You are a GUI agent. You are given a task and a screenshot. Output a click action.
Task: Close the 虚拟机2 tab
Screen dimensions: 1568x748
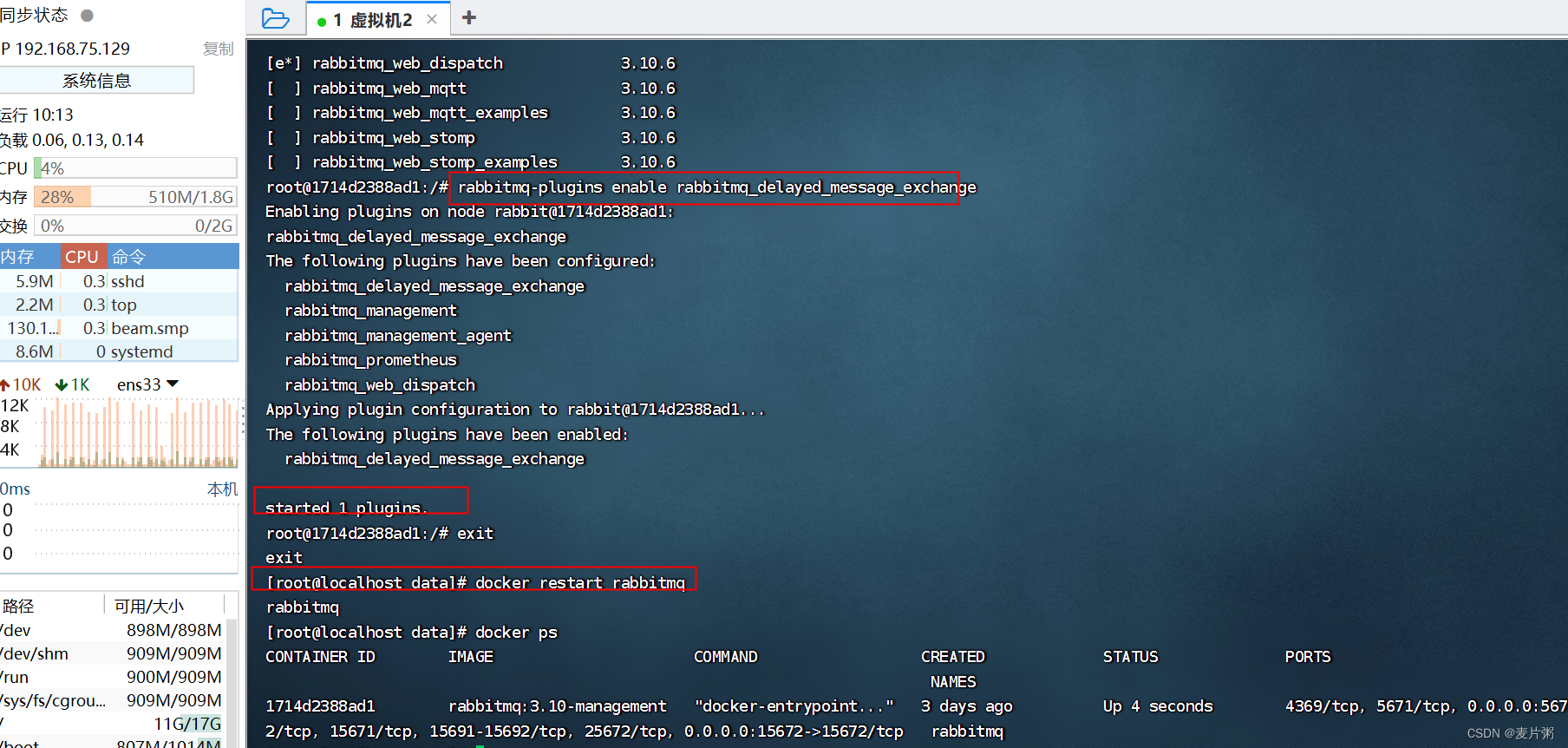tap(432, 19)
